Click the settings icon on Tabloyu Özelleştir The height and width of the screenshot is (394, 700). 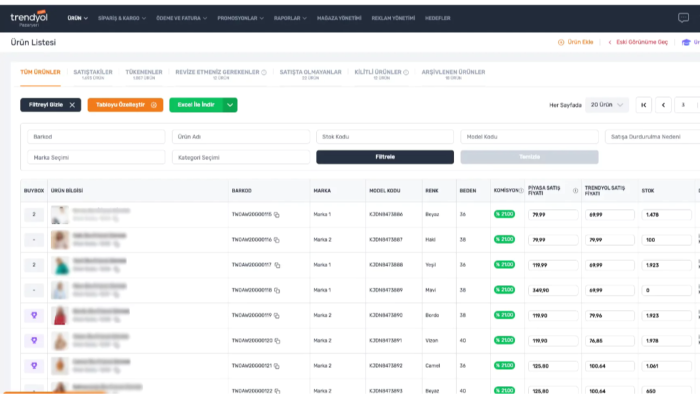pyautogui.click(x=154, y=105)
